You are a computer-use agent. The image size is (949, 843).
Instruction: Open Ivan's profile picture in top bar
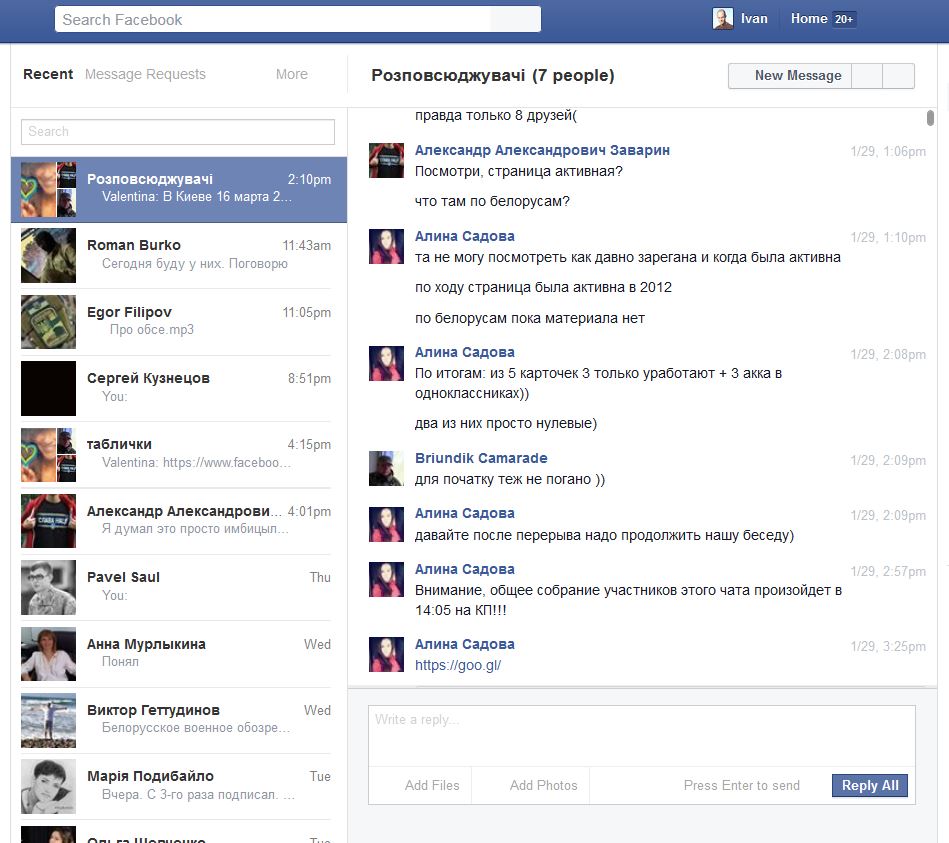(x=722, y=19)
